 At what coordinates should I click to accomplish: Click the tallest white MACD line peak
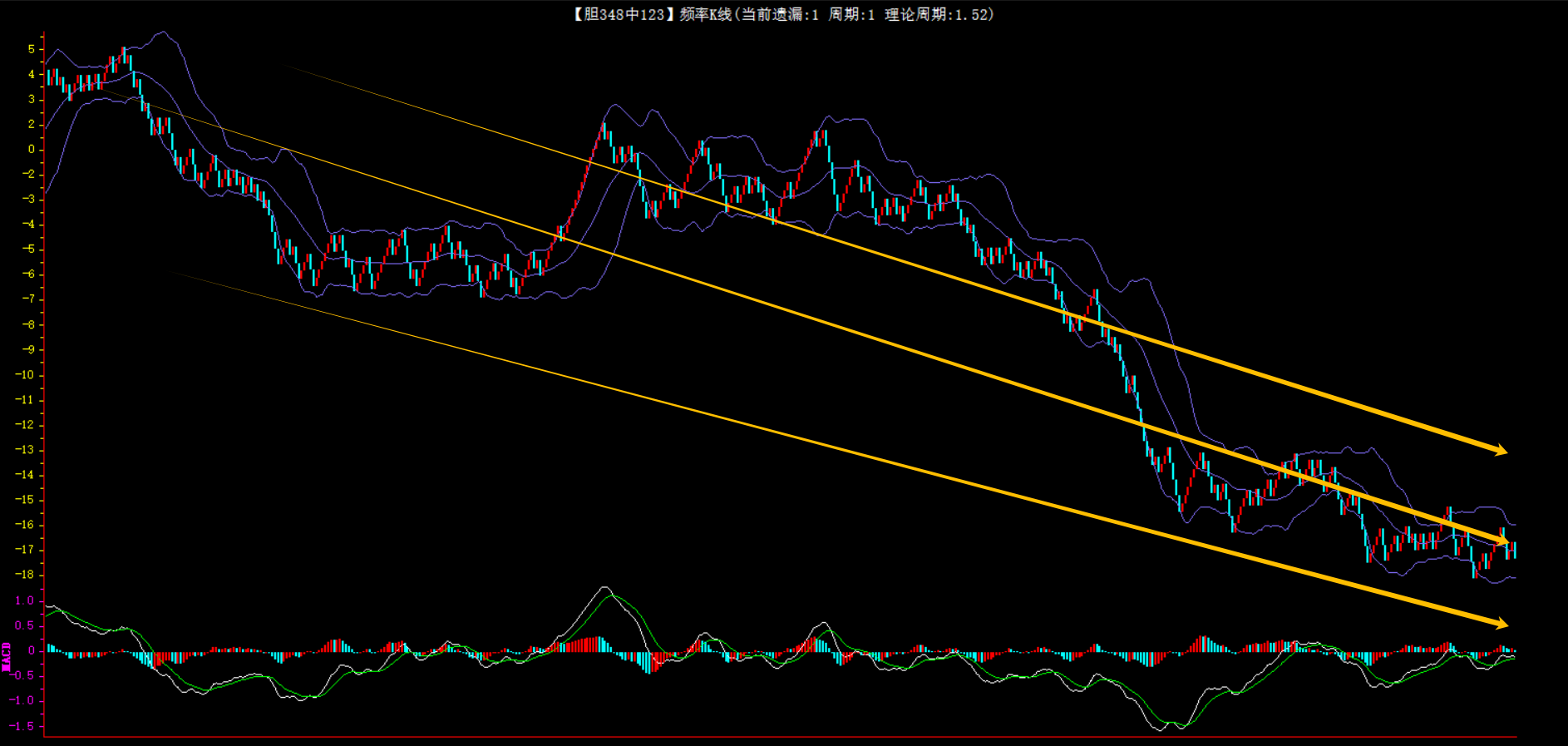coord(604,587)
